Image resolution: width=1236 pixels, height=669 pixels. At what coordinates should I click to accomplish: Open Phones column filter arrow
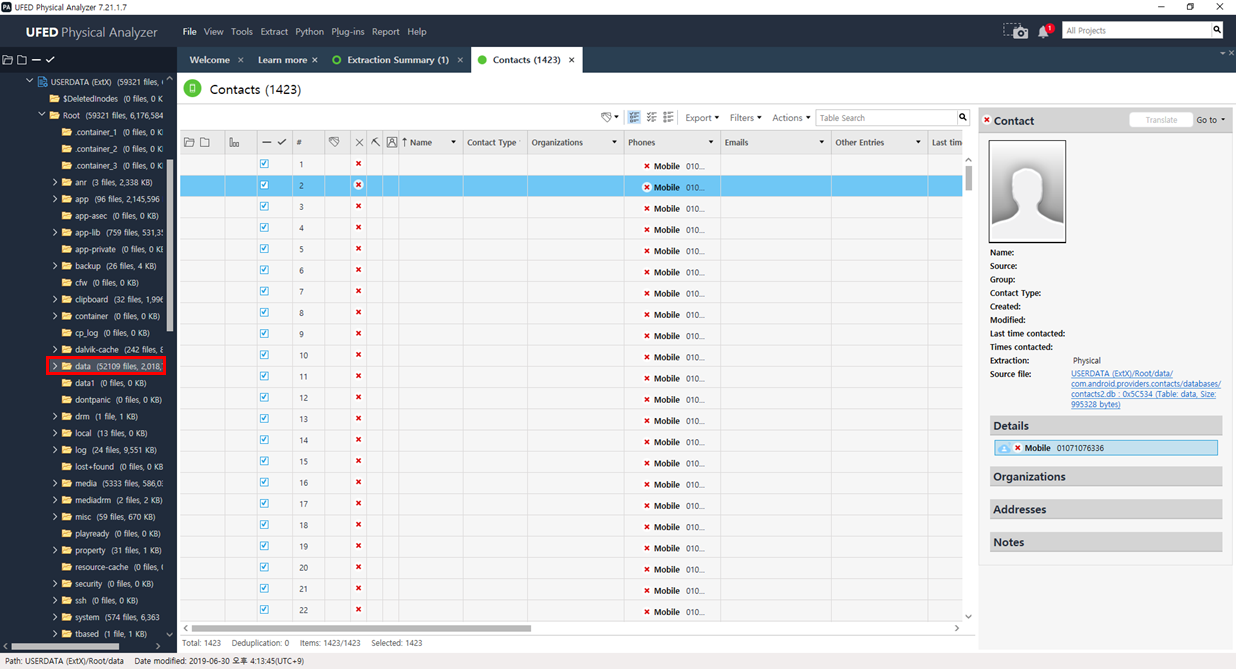click(x=711, y=142)
